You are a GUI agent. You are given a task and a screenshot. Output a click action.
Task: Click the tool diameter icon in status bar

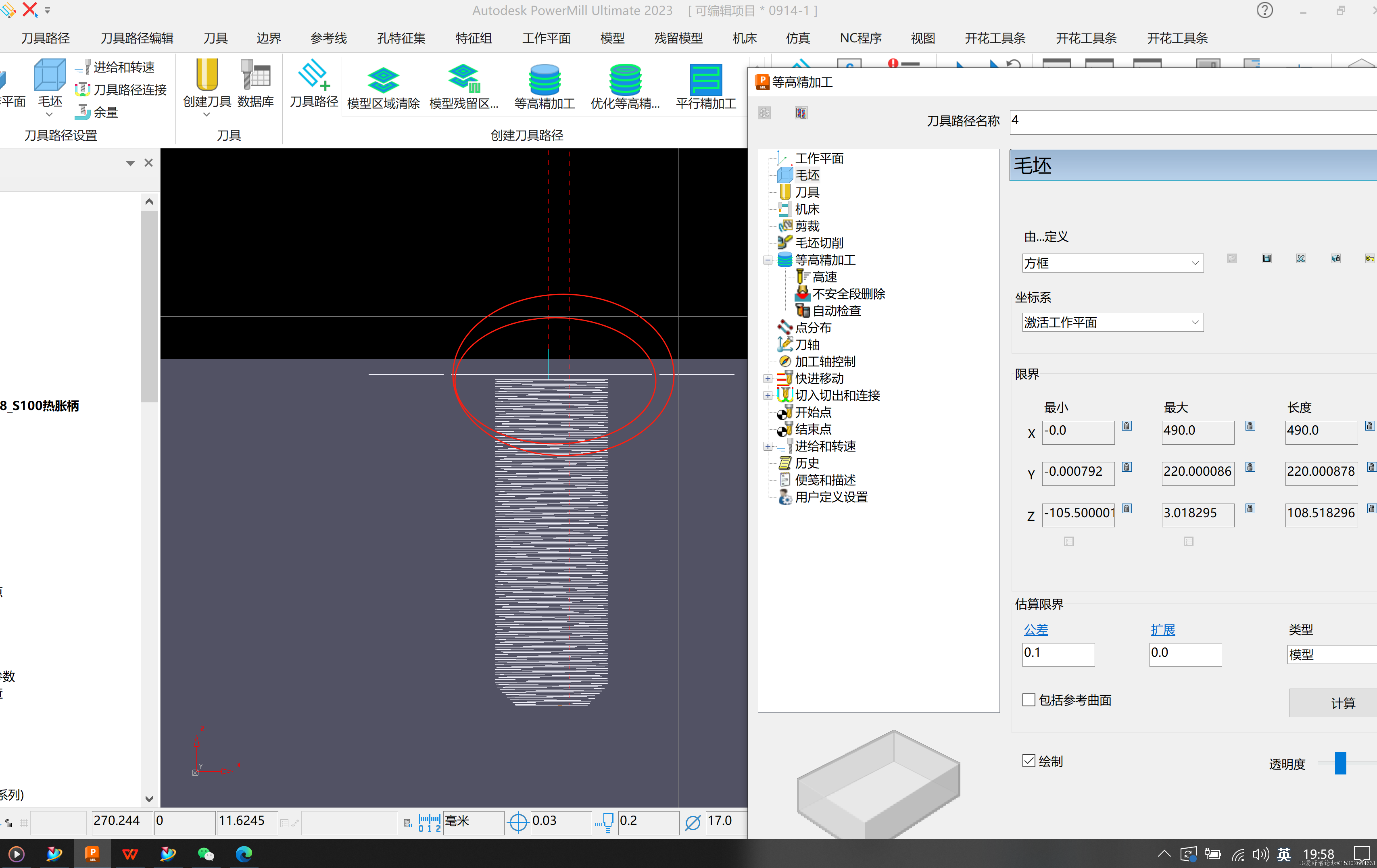click(693, 822)
